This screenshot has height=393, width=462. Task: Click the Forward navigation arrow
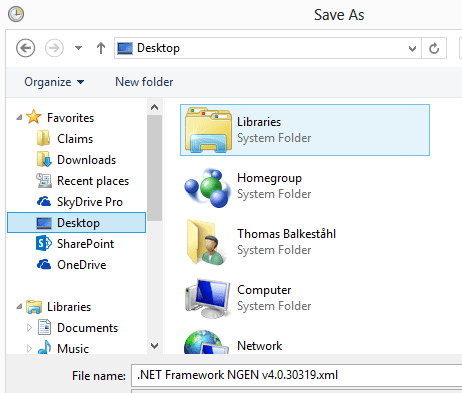point(54,48)
